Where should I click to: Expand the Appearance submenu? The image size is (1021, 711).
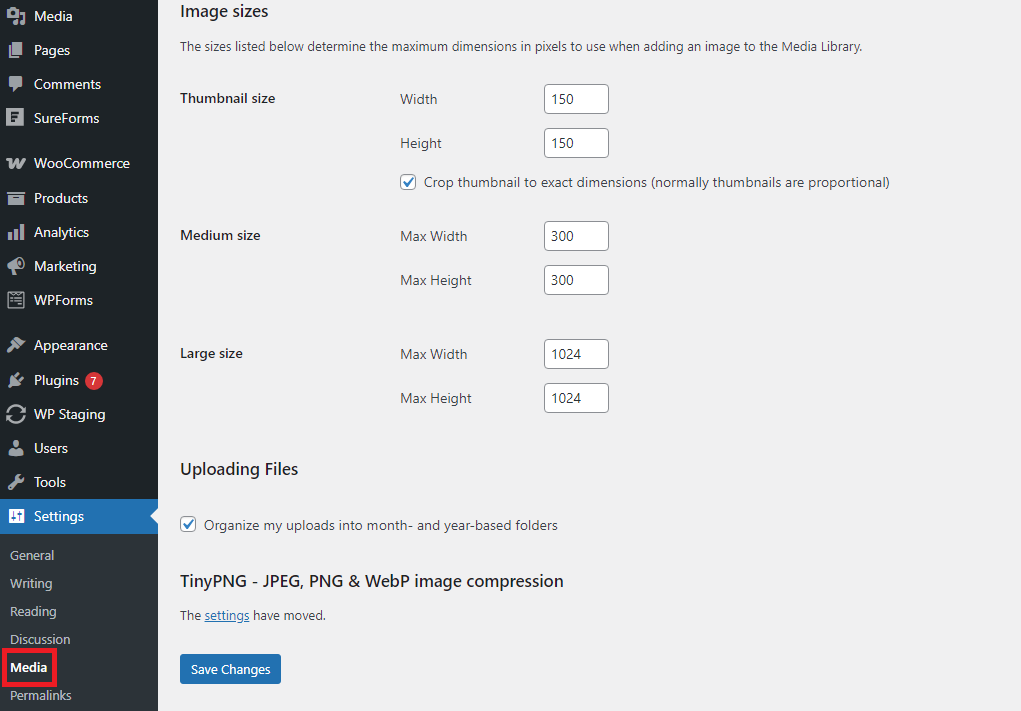[72, 345]
